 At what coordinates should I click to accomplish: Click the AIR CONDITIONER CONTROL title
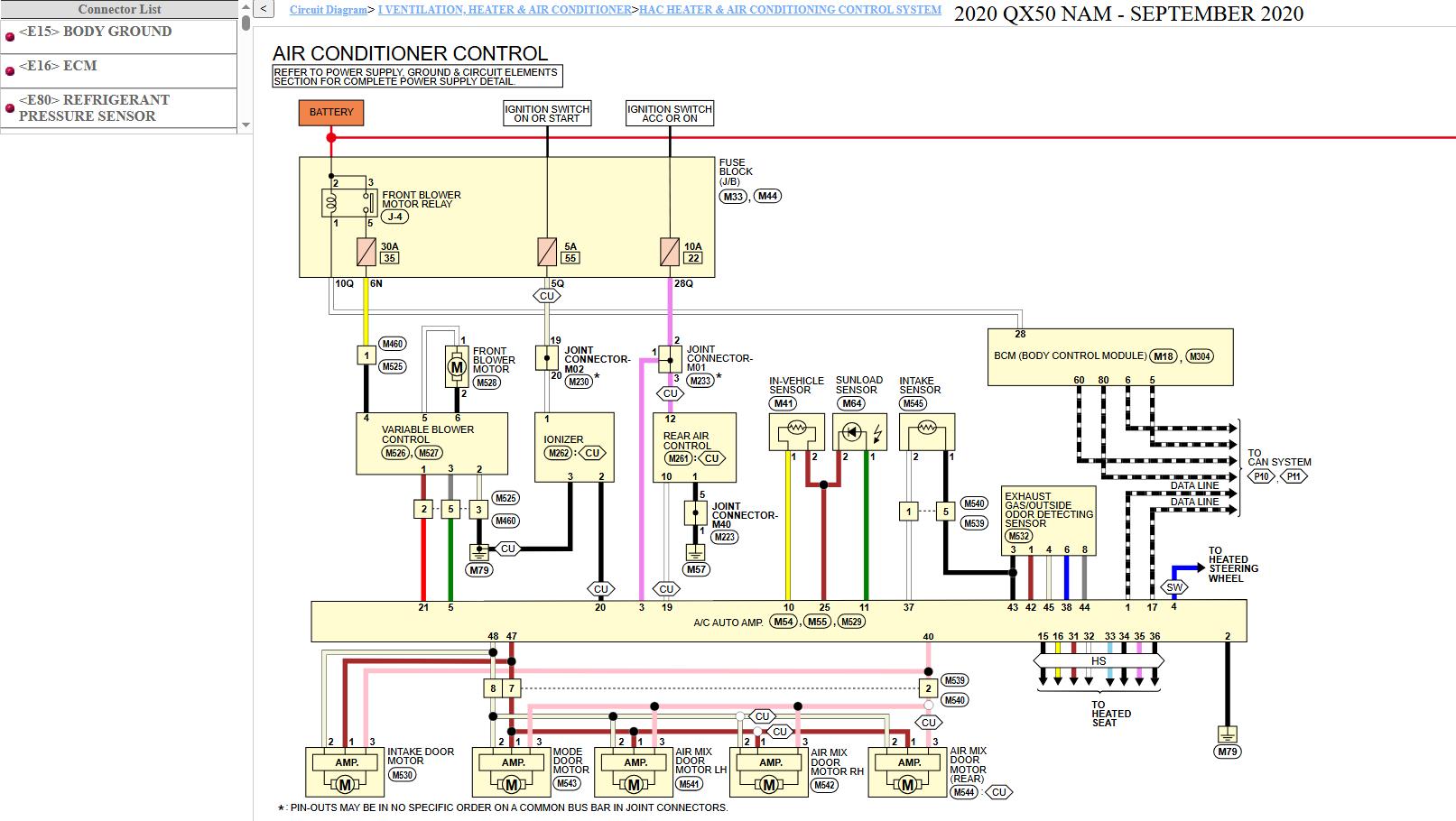pos(410,53)
